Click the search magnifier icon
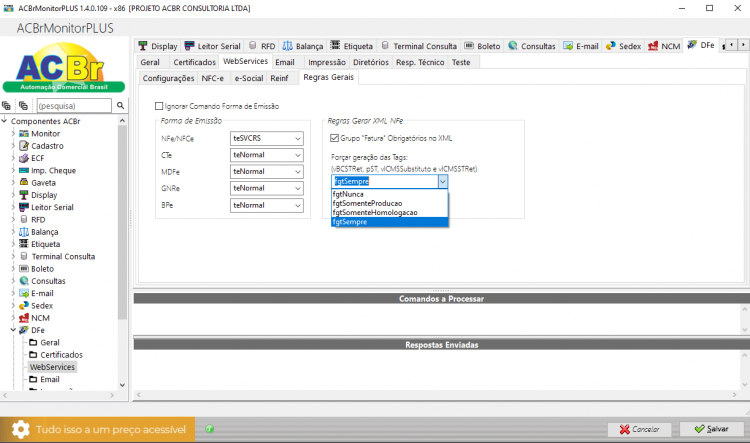Screen dimensions: 750x443 tap(121, 105)
